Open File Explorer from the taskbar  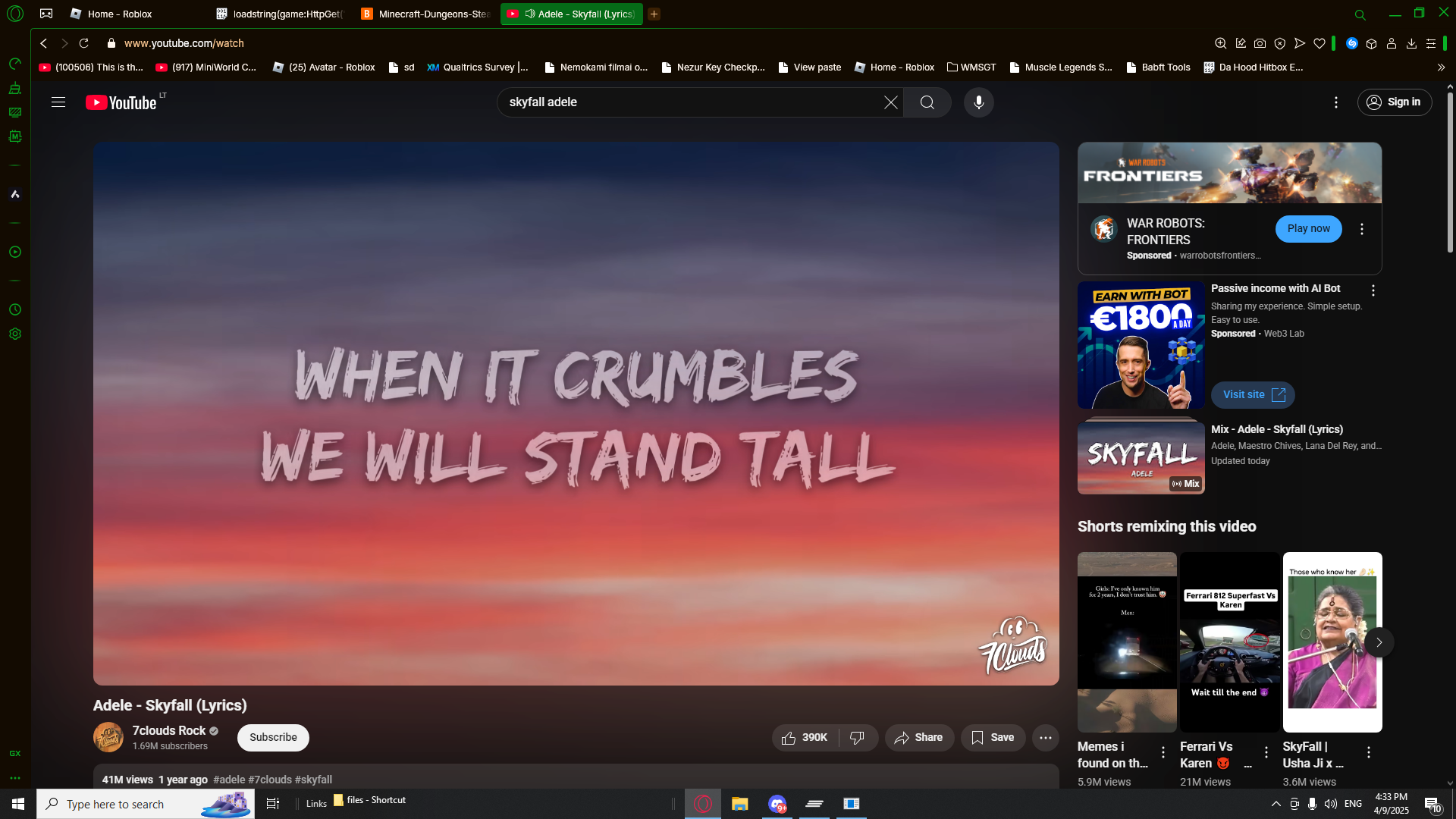(x=739, y=804)
